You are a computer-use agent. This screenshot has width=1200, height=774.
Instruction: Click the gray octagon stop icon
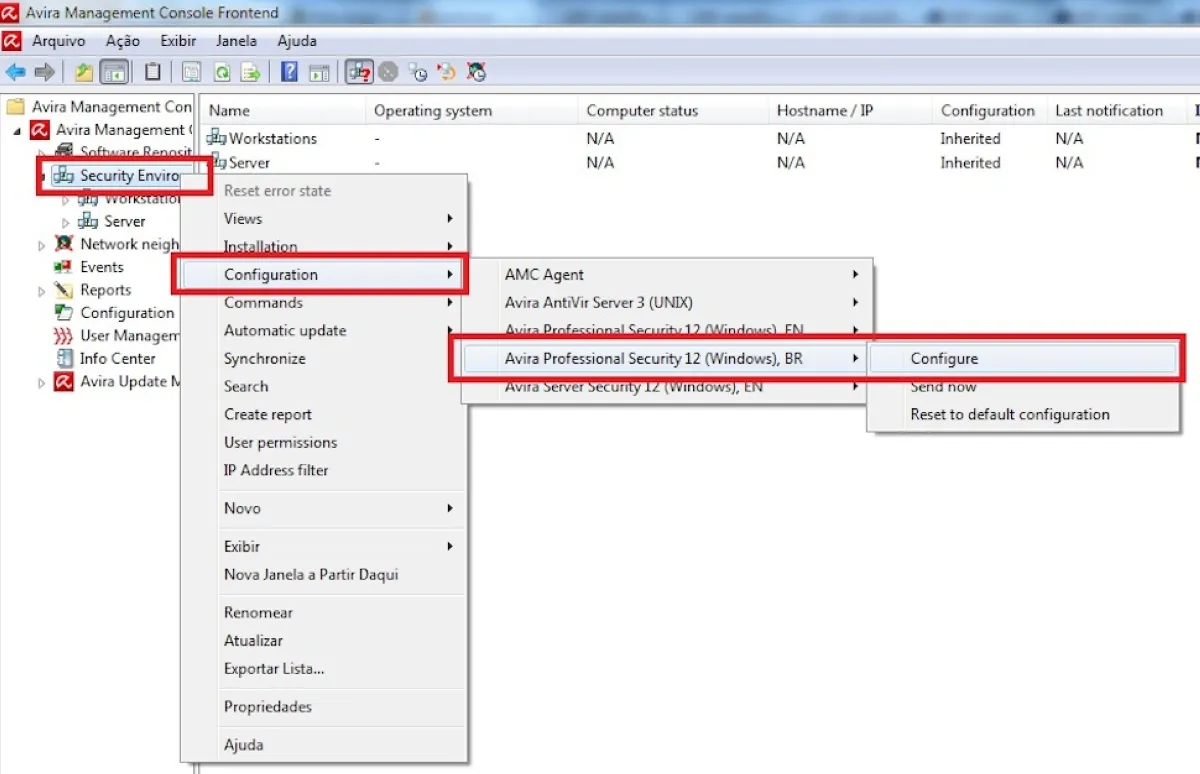pyautogui.click(x=388, y=72)
